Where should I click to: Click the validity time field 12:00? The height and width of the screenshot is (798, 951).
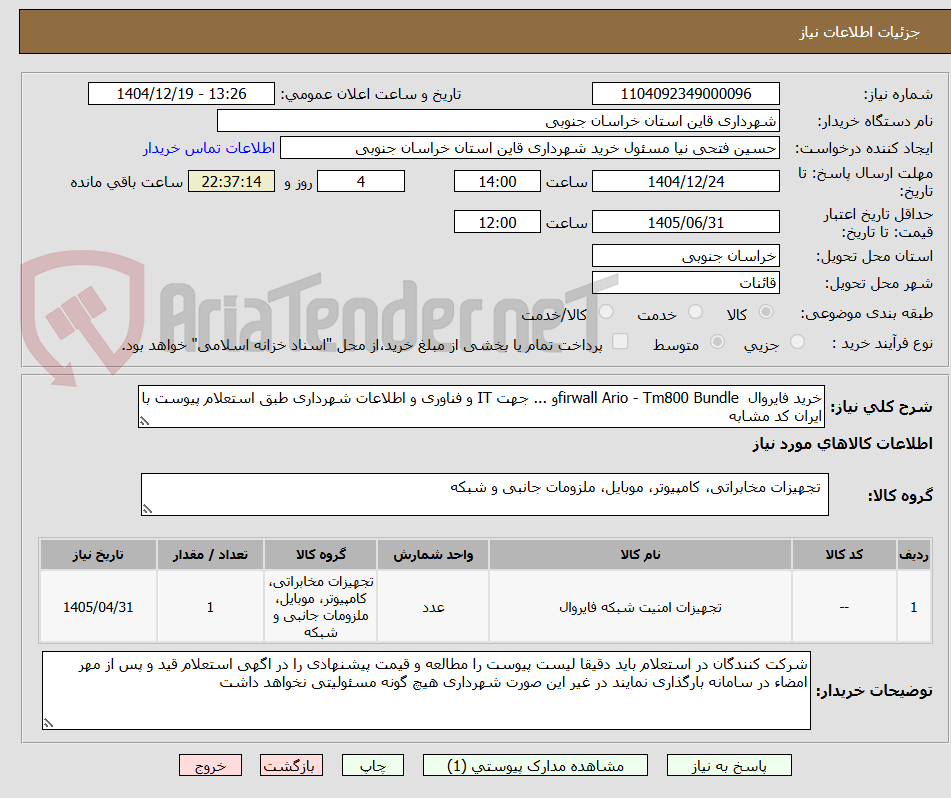coord(497,222)
